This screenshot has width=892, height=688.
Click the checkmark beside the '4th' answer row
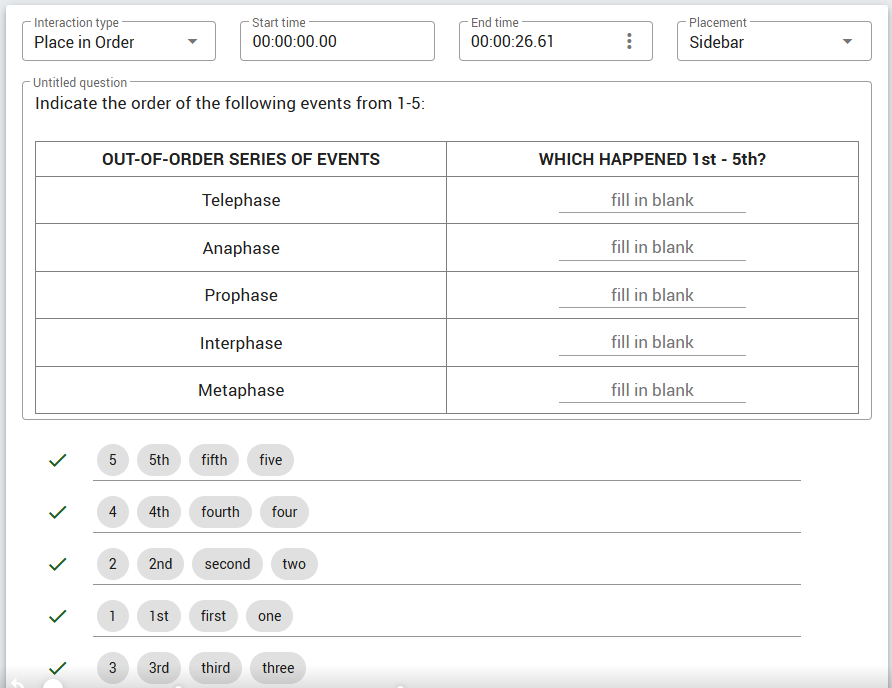[57, 512]
